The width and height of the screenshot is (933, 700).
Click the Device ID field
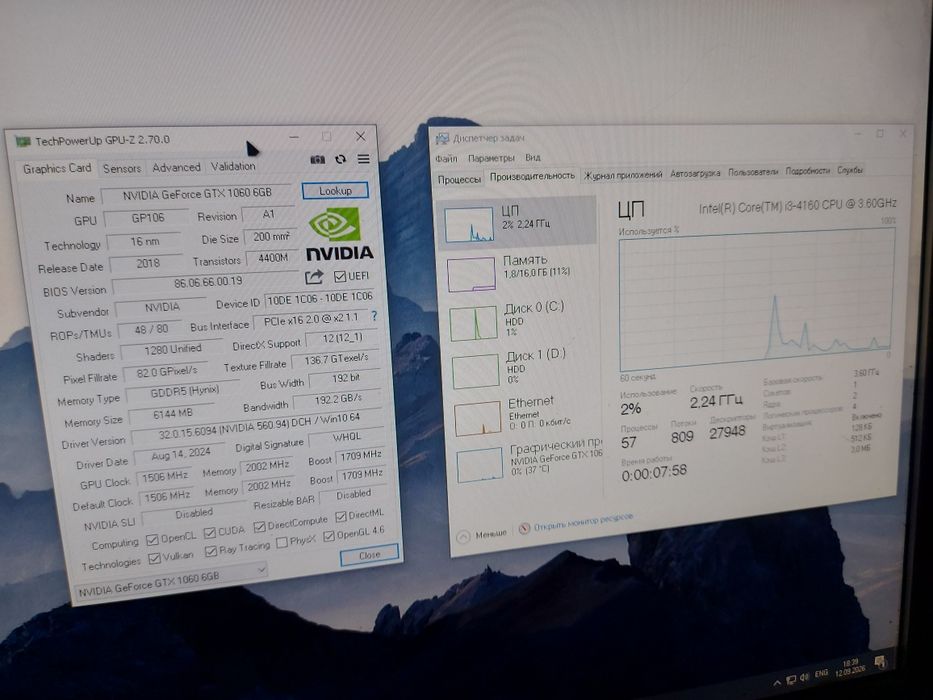320,299
